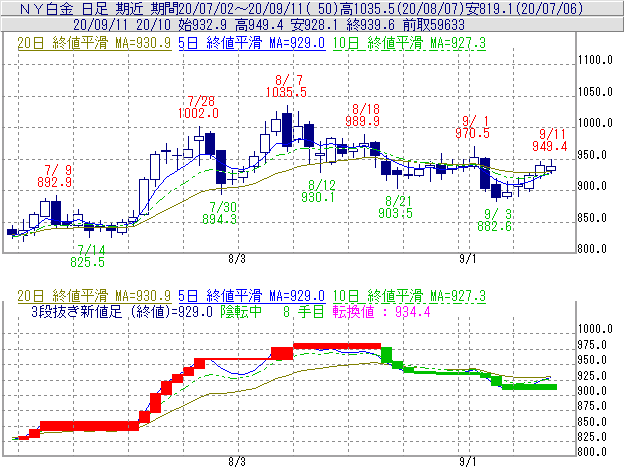
Task: Click upper chart 8/3 date axis label
Action: (x=237, y=259)
